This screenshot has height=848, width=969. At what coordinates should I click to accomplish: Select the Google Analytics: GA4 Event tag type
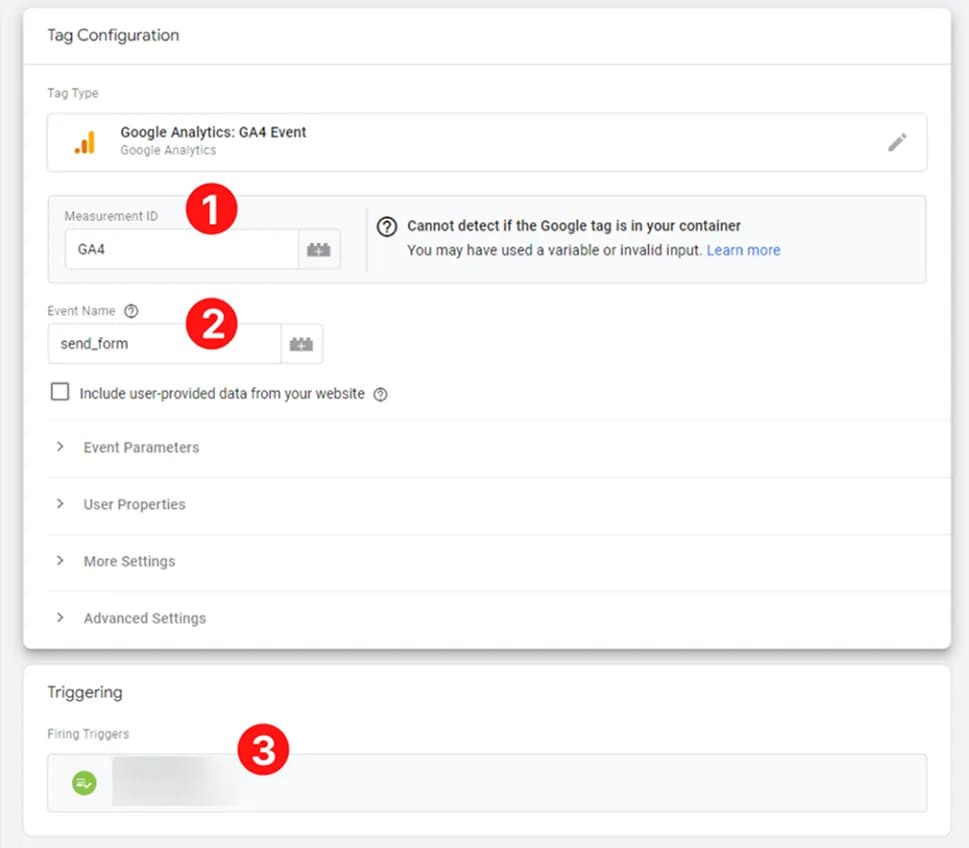click(x=487, y=142)
